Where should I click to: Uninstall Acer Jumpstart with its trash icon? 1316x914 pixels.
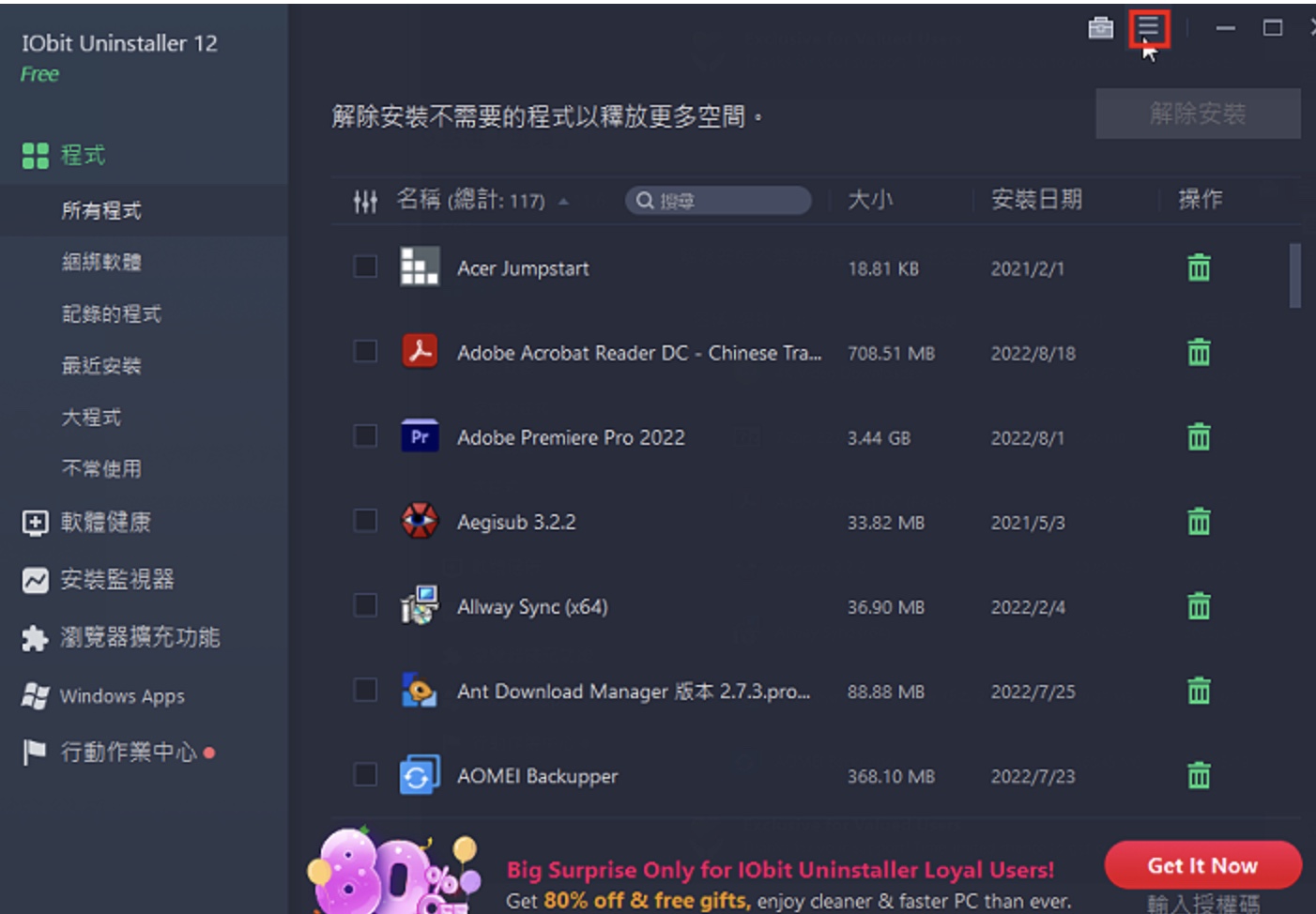1199,268
